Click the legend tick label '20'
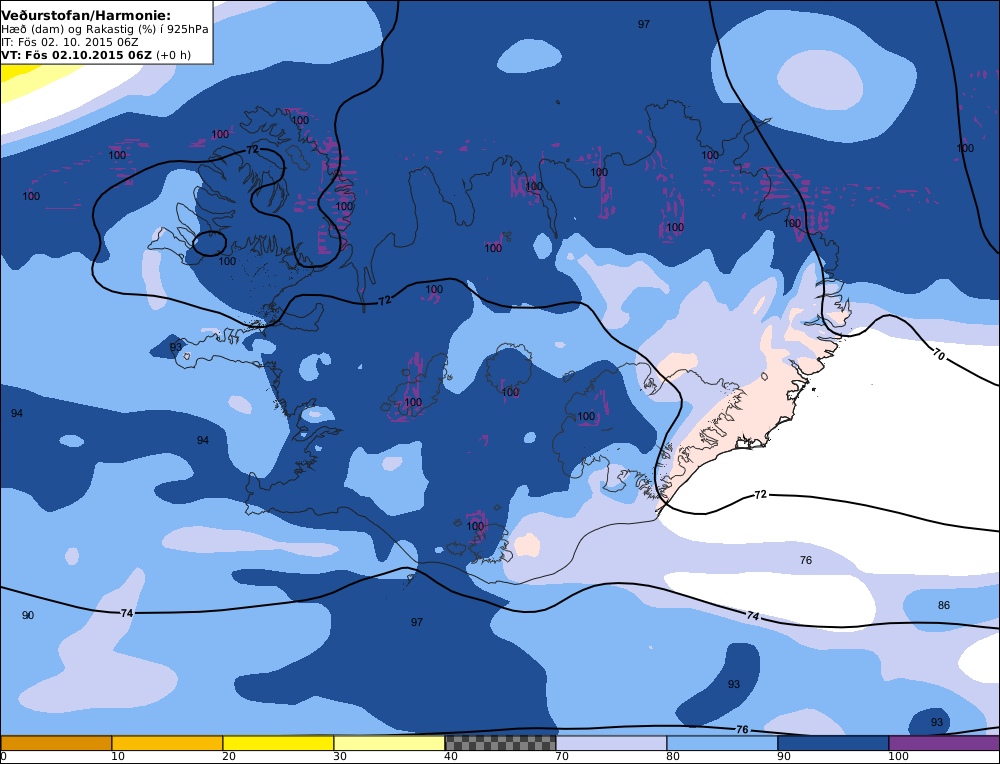This screenshot has width=1000, height=764. point(229,756)
